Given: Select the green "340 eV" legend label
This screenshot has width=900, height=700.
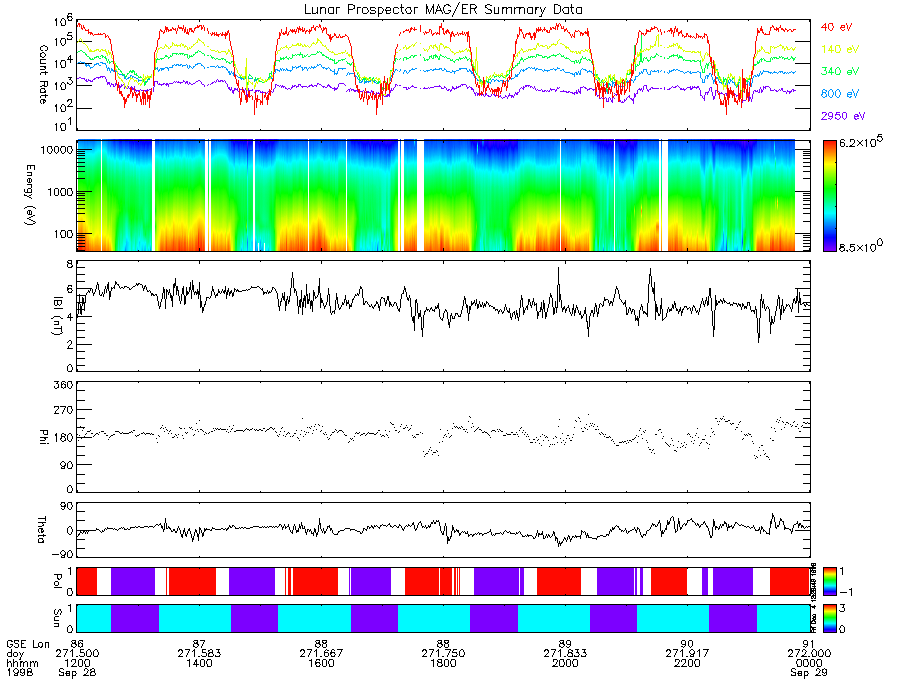Looking at the screenshot, I should (x=840, y=71).
